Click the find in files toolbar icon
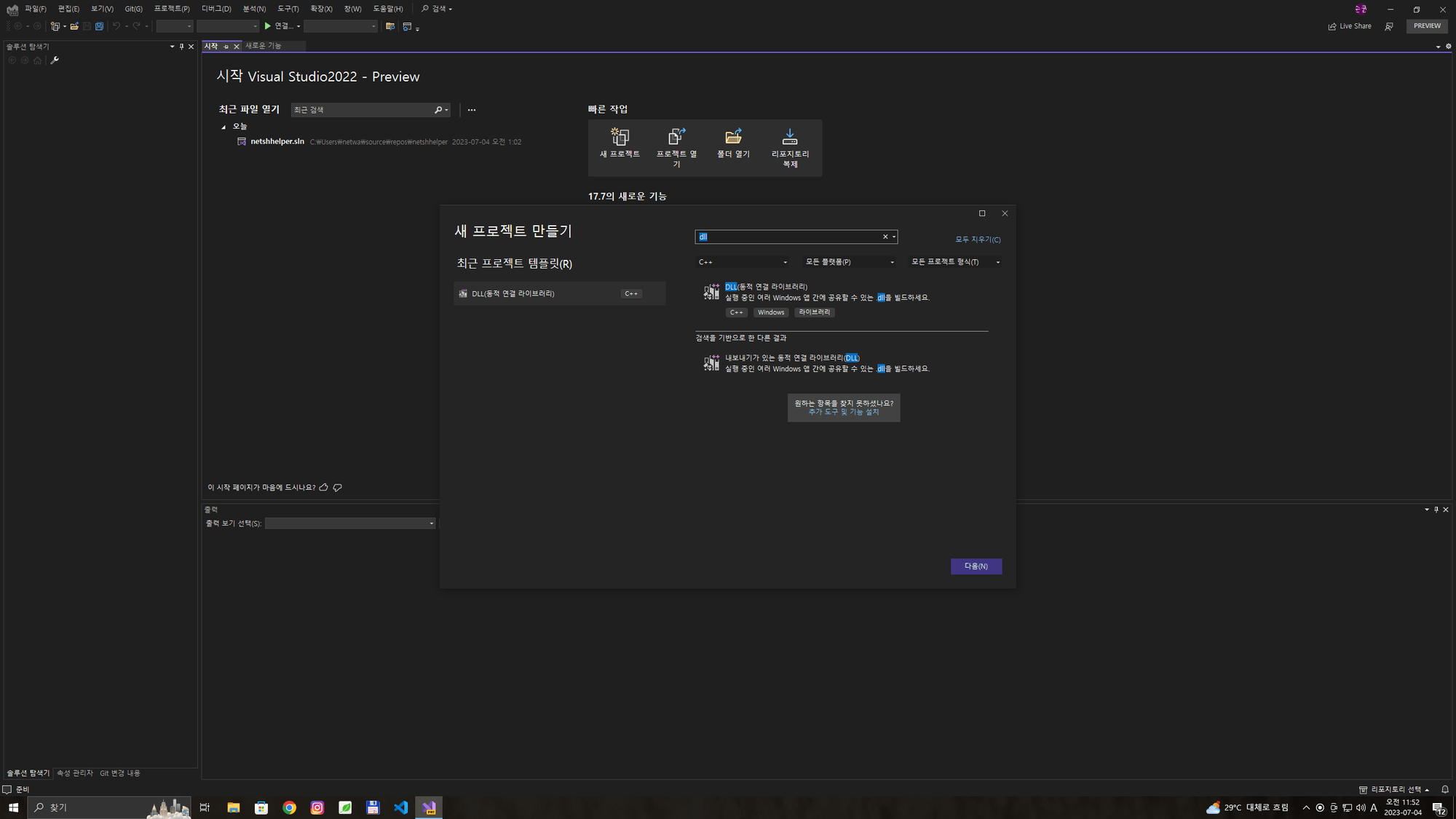The width and height of the screenshot is (1456, 819). pyautogui.click(x=390, y=26)
